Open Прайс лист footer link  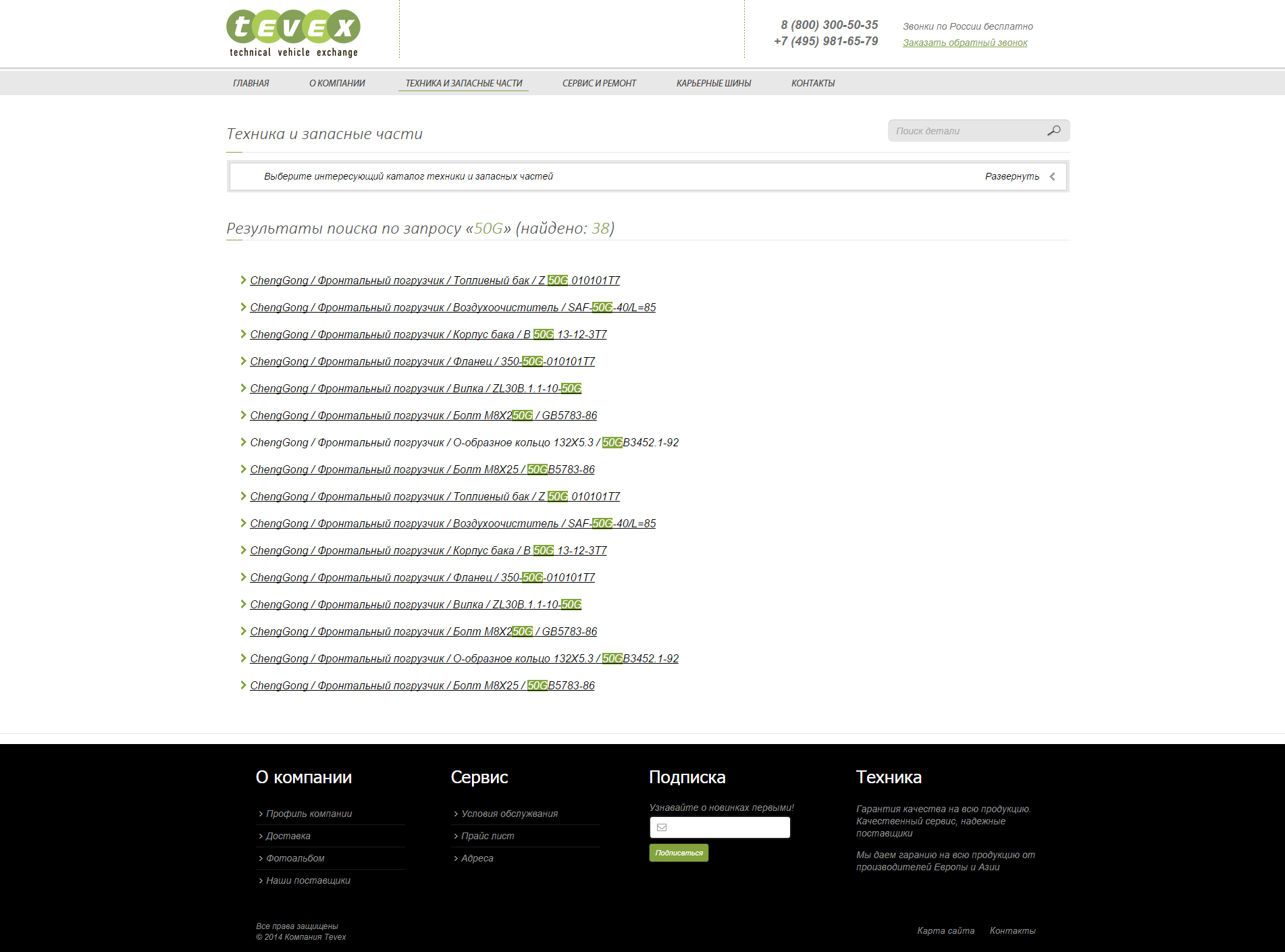point(488,836)
